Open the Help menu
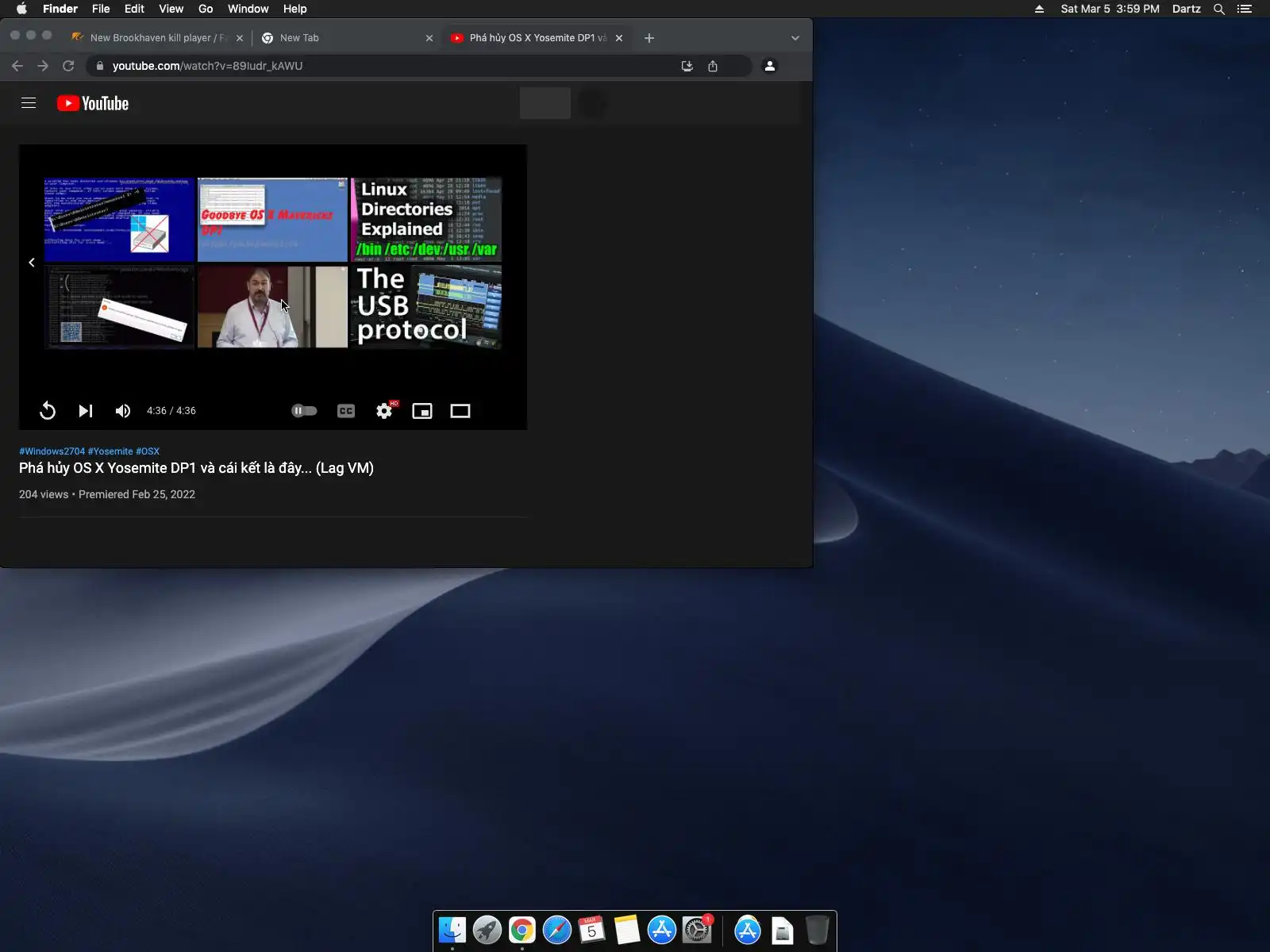The width and height of the screenshot is (1270, 952). tap(295, 9)
